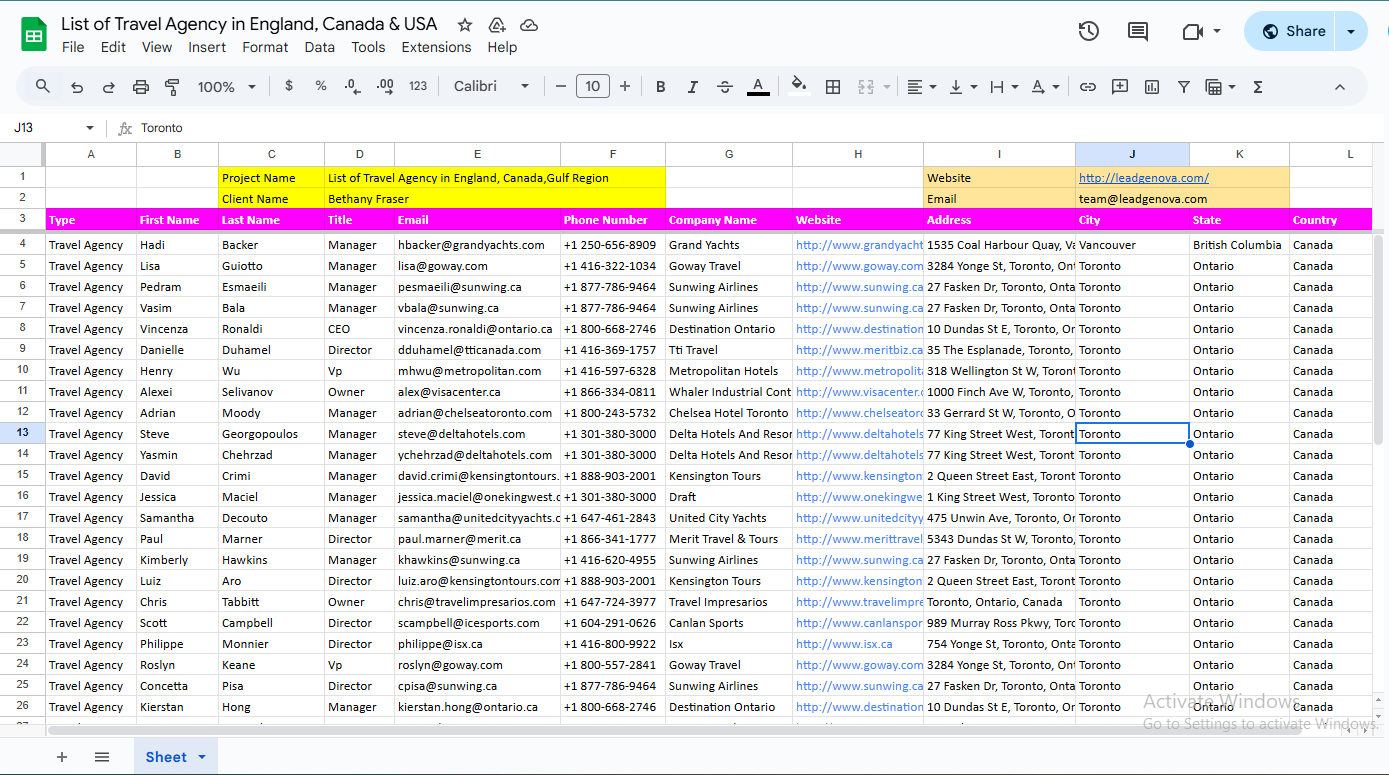Open the leadgenova.com link in J1
The width and height of the screenshot is (1389, 775).
coord(1143,178)
